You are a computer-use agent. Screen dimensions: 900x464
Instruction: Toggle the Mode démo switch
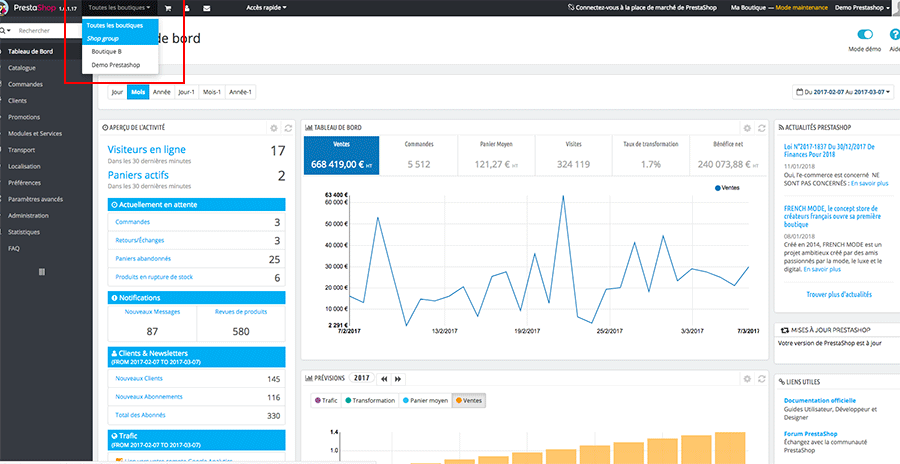865,36
